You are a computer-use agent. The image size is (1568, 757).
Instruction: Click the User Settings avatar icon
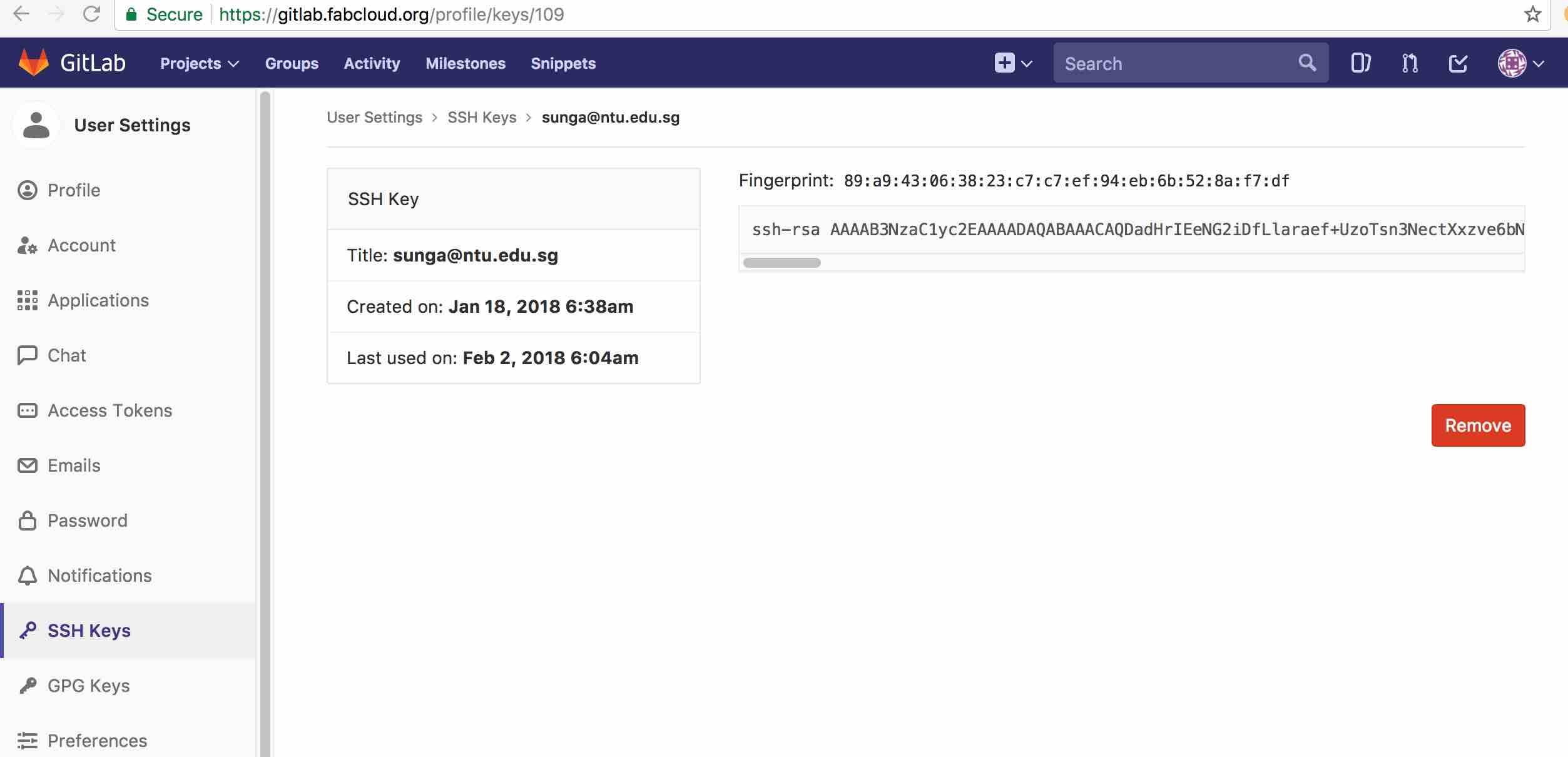tap(36, 125)
